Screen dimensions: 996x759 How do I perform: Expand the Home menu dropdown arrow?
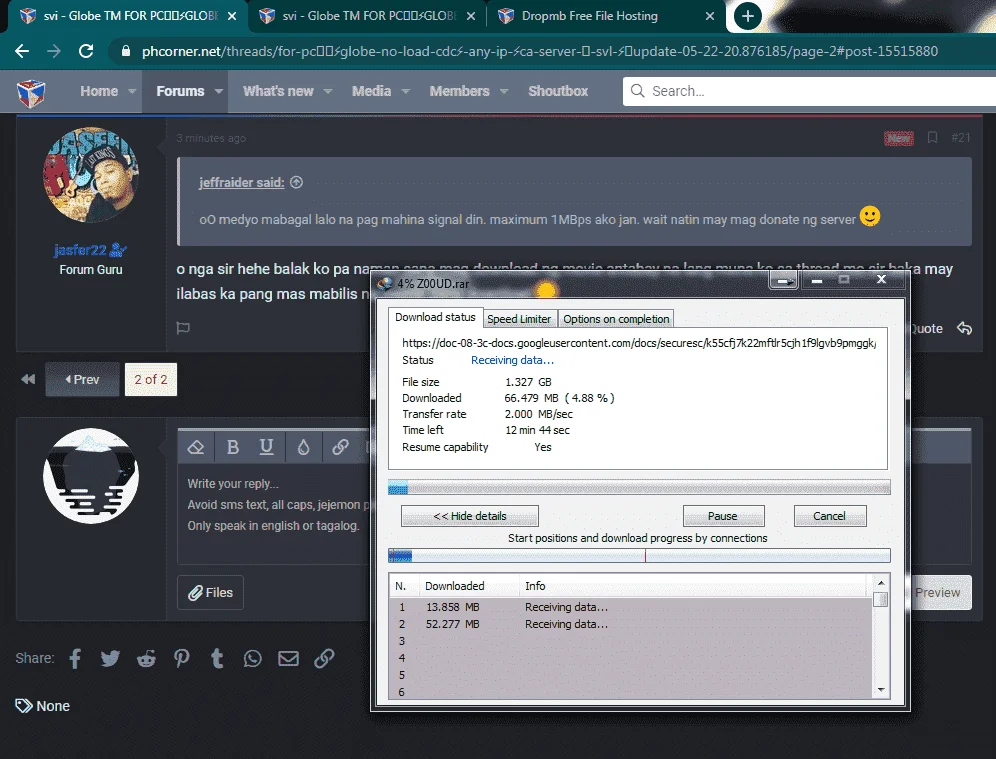tap(132, 91)
